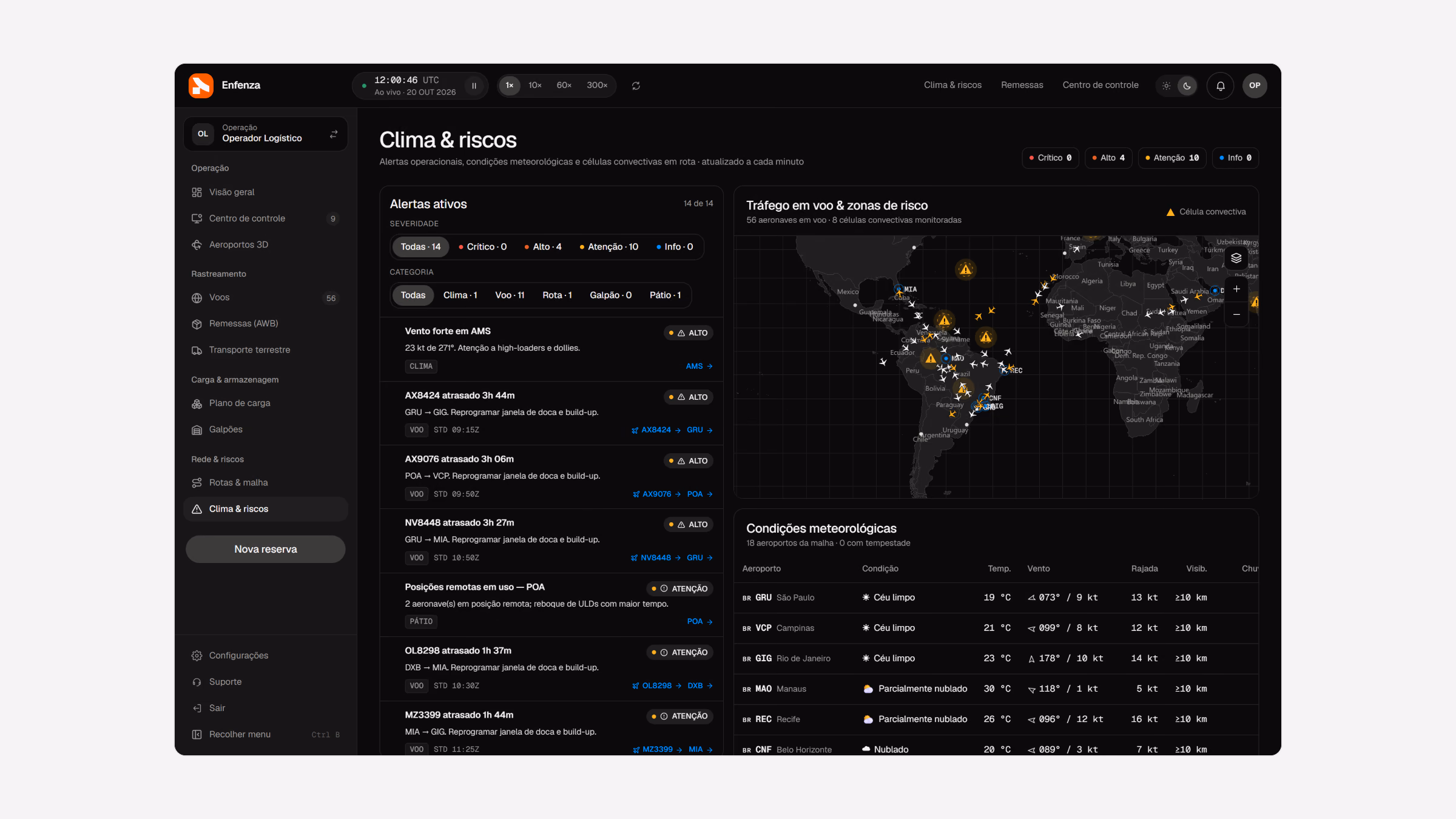Pause the live clock playback
The width and height of the screenshot is (1456, 819).
(474, 86)
